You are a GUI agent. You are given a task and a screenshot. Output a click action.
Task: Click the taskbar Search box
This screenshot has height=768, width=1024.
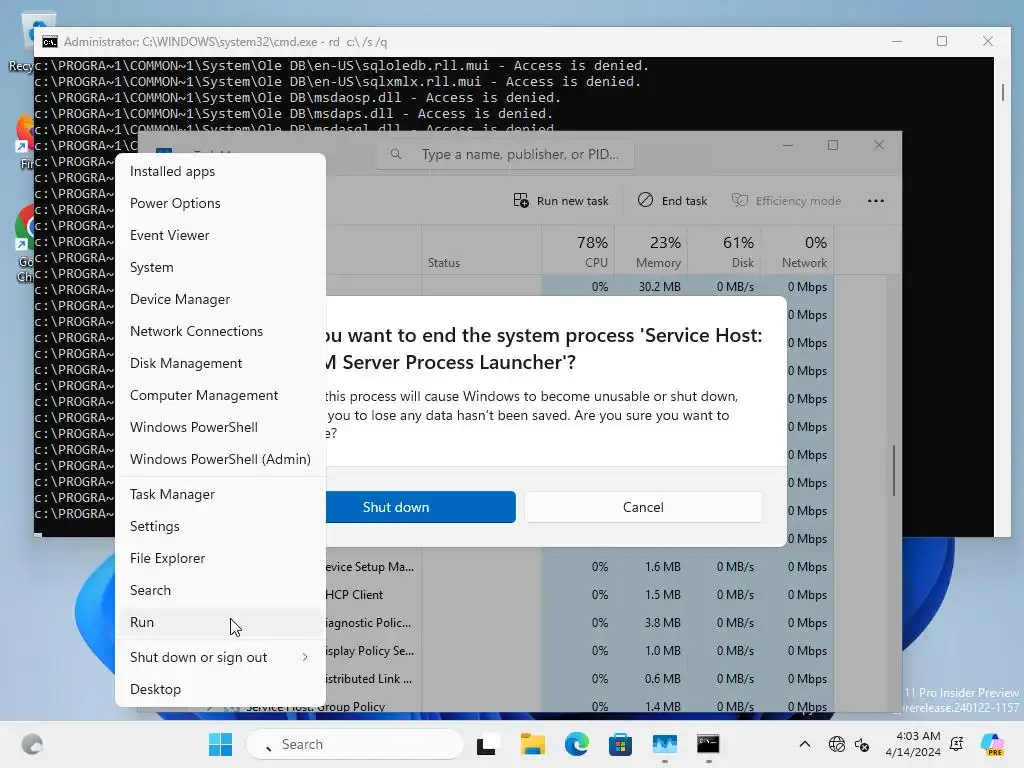(355, 744)
